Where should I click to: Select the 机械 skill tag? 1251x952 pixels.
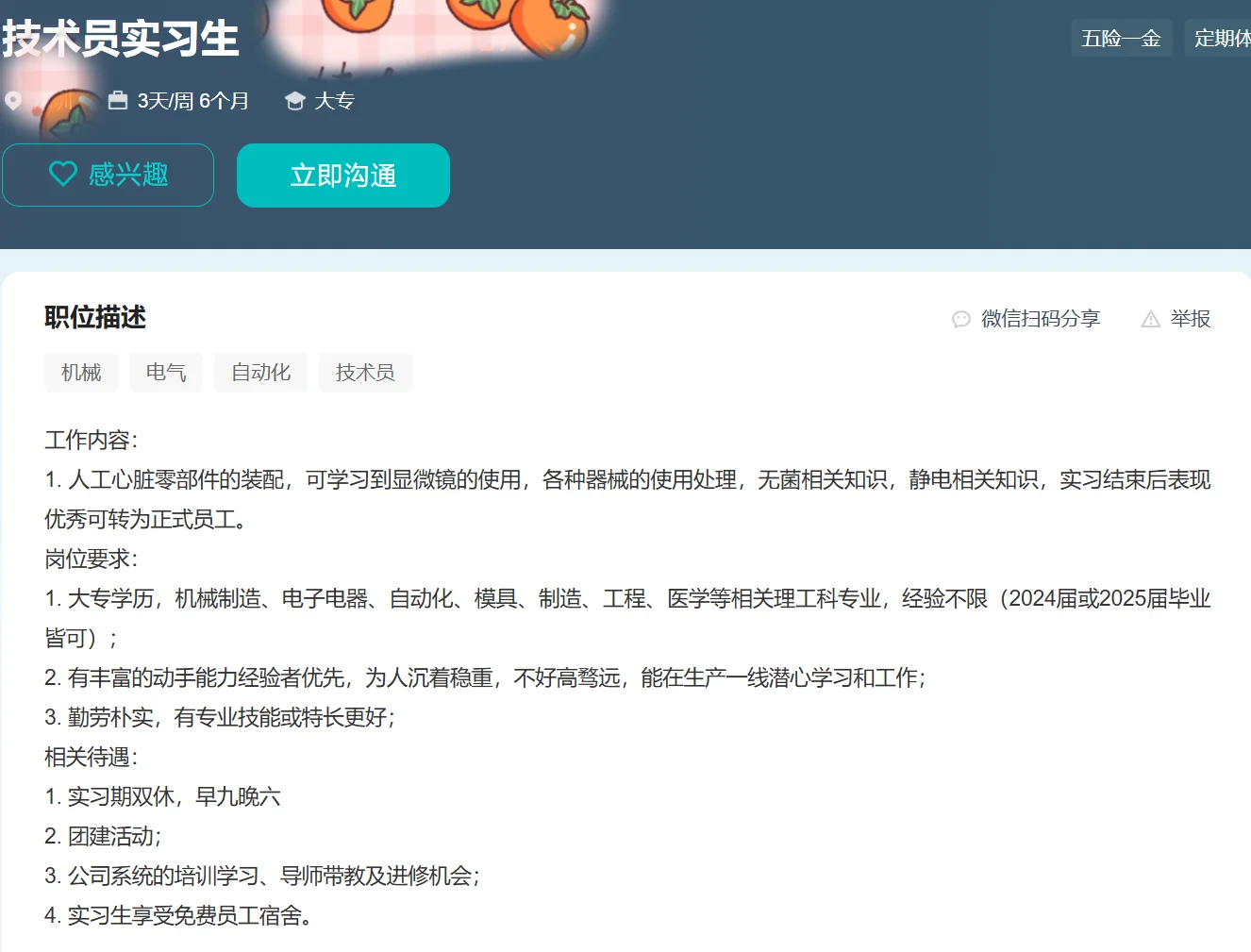coord(81,372)
